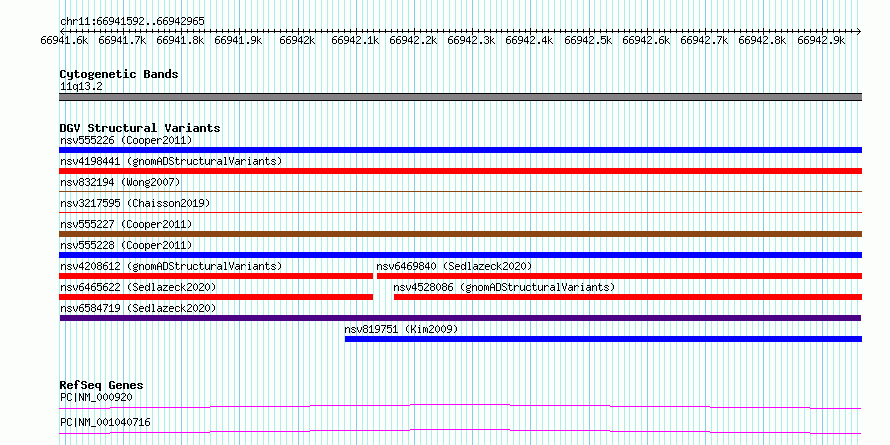Click the 66942k ruler tick label

(x=297, y=40)
